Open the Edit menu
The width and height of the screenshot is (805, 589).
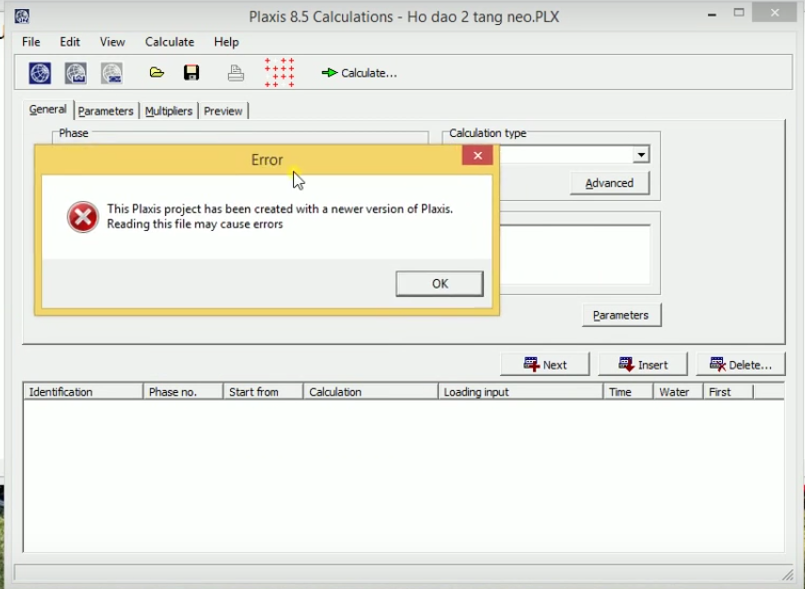70,42
